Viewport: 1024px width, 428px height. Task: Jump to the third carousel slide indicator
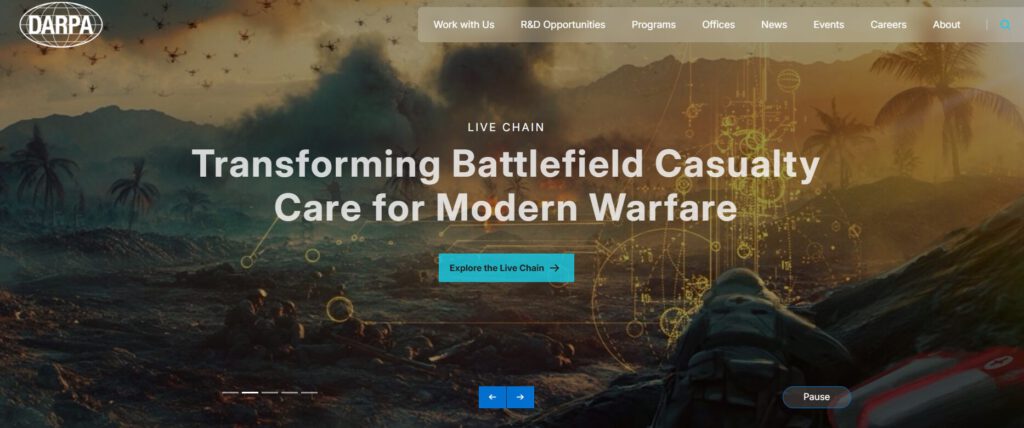pyautogui.click(x=270, y=393)
